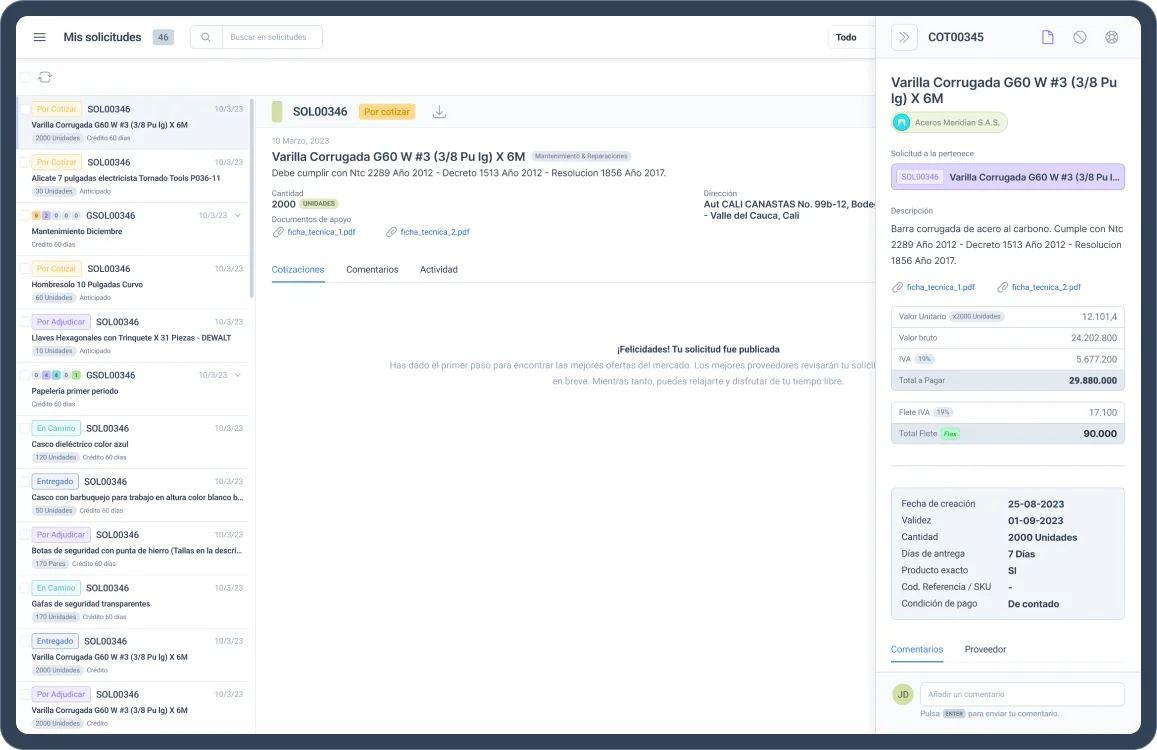Viewport: 1157px width, 750px height.
Task: Toggle the select-all checkbox above the list
Action: pos(24,77)
